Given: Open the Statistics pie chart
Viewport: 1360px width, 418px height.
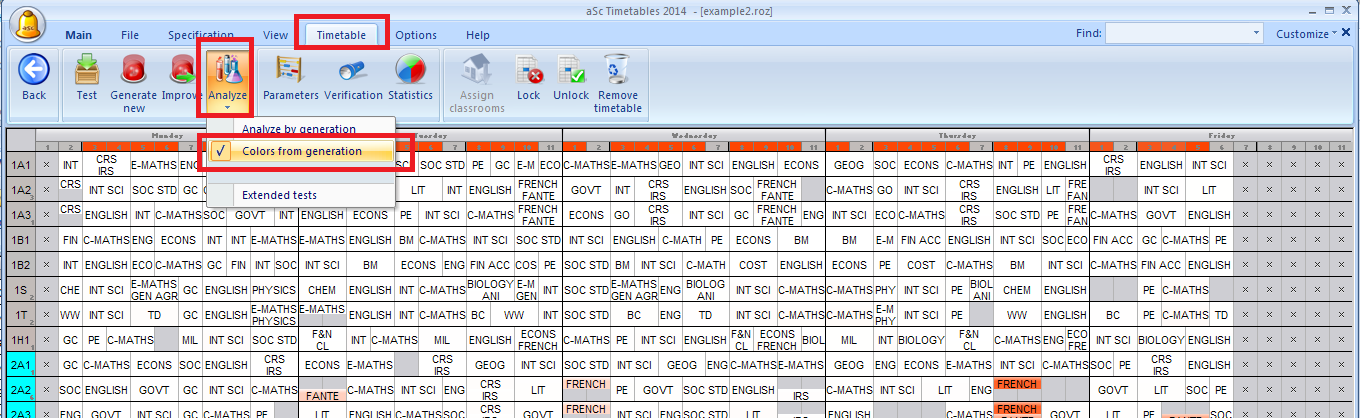Looking at the screenshot, I should click(x=410, y=70).
